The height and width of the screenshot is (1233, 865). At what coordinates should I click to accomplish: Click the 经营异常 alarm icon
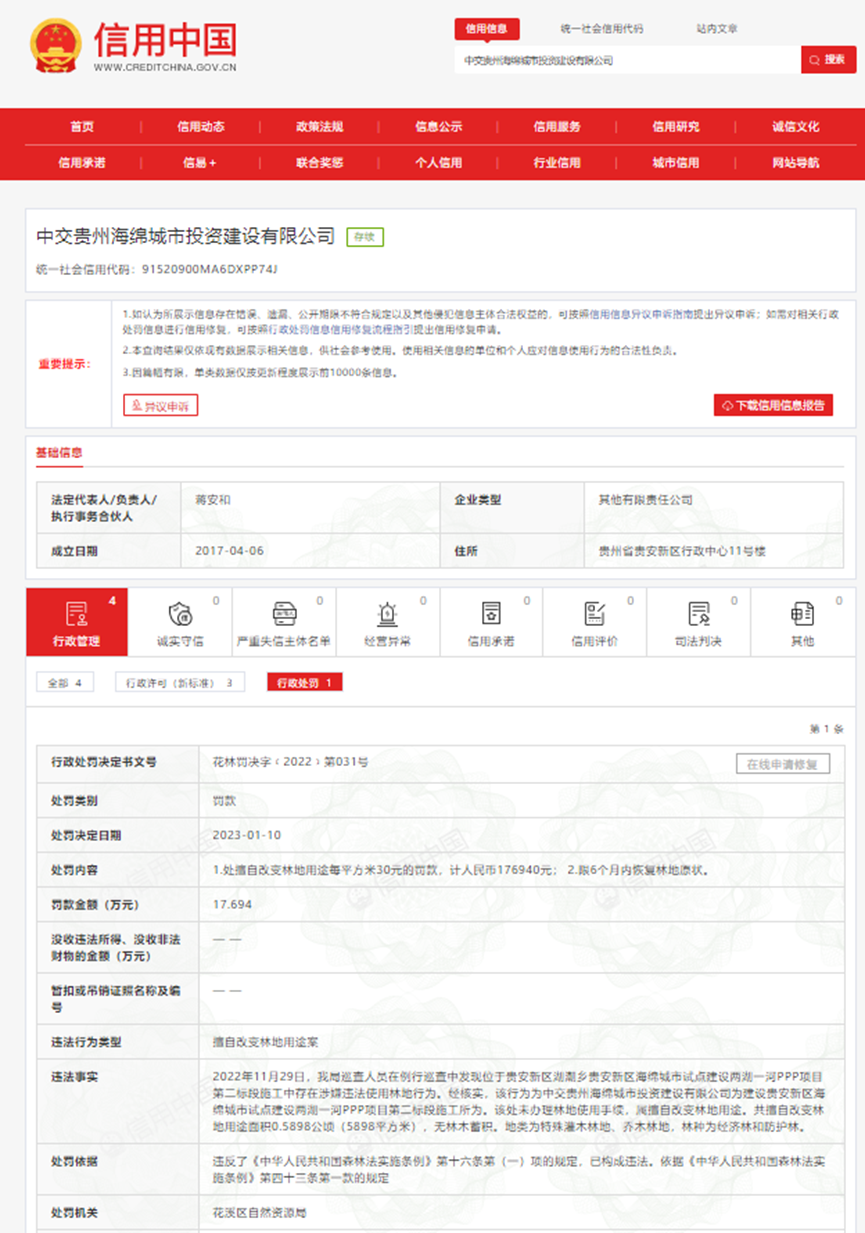[x=387, y=613]
